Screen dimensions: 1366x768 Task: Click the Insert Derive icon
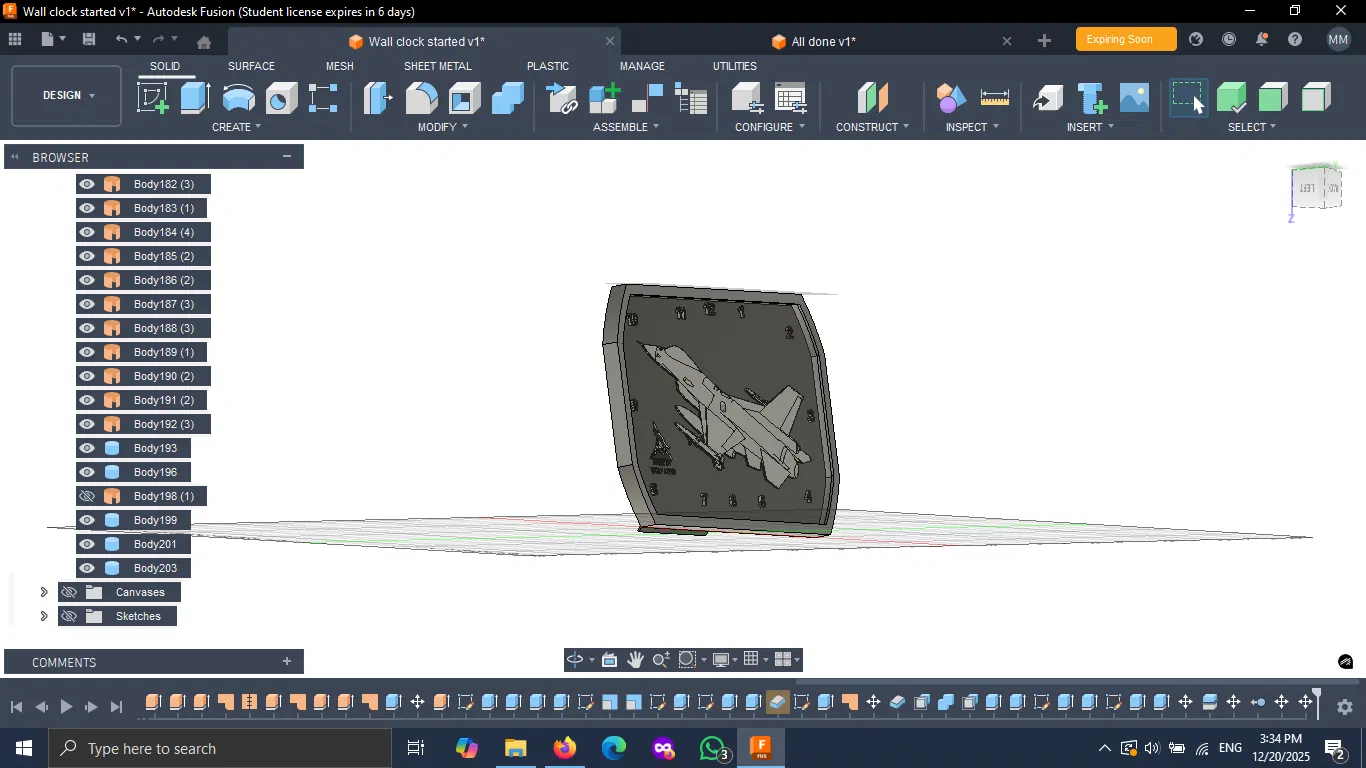click(1048, 98)
